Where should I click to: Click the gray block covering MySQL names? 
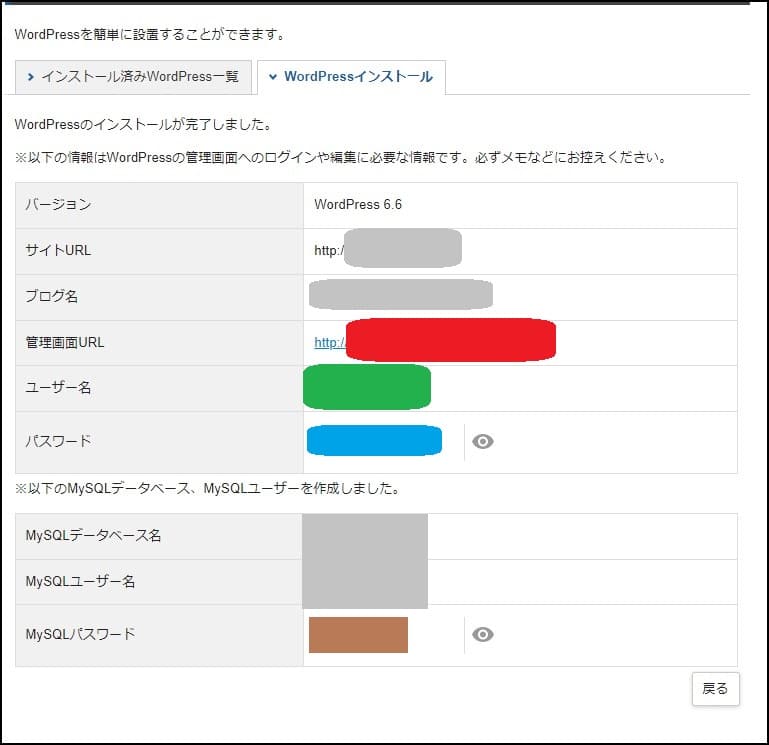(365, 560)
